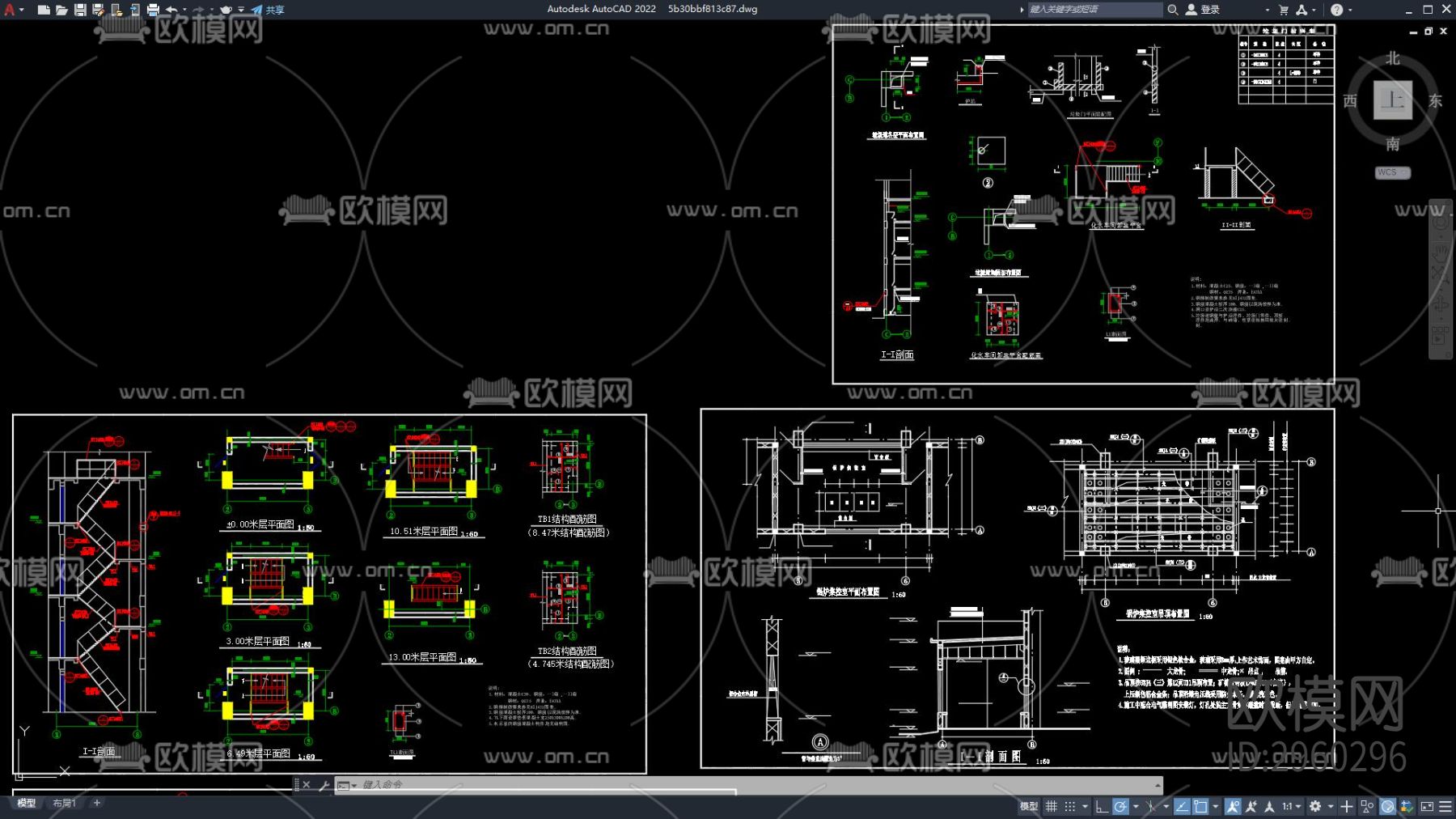Click the 共享 share button

(x=269, y=10)
